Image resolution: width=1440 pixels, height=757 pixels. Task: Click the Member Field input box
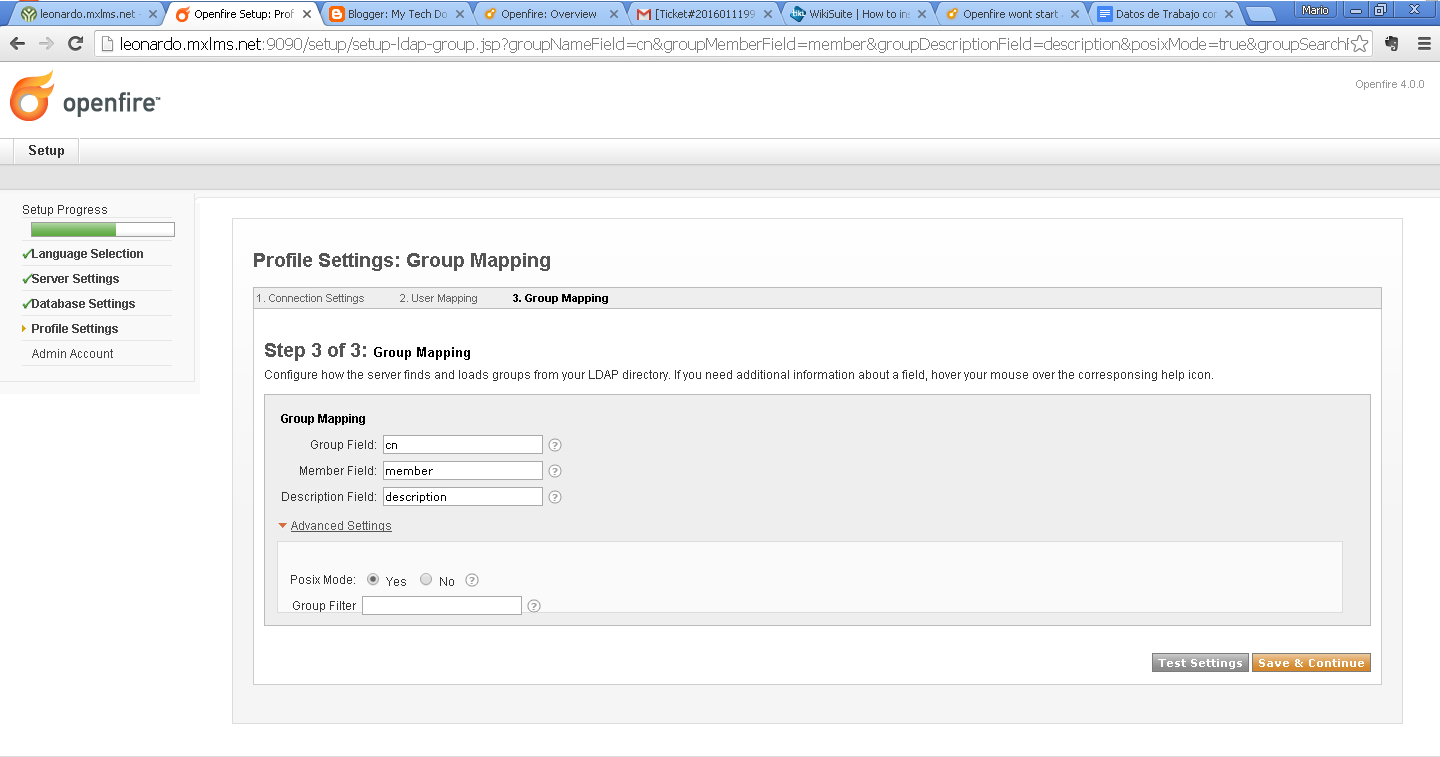463,471
